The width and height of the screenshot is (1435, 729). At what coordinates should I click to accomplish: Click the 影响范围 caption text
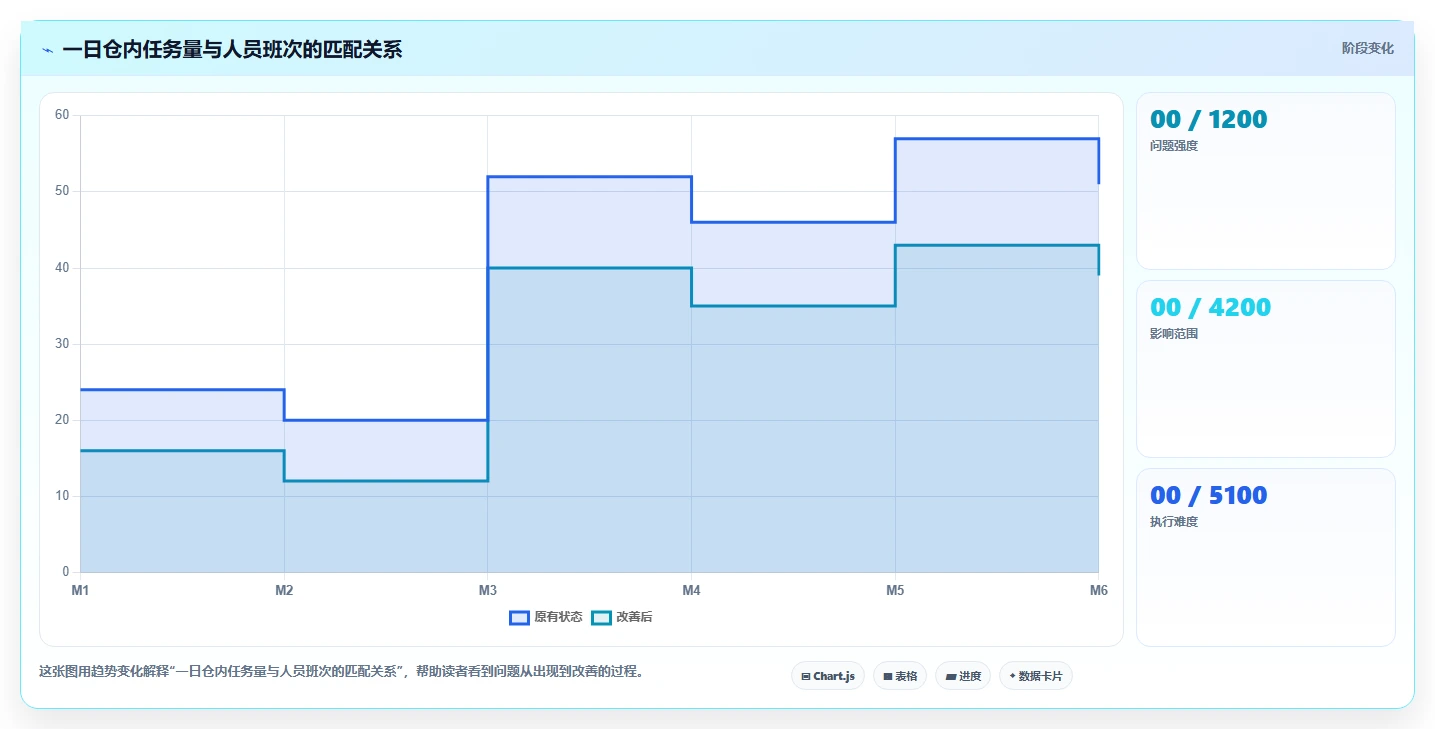(x=1174, y=334)
